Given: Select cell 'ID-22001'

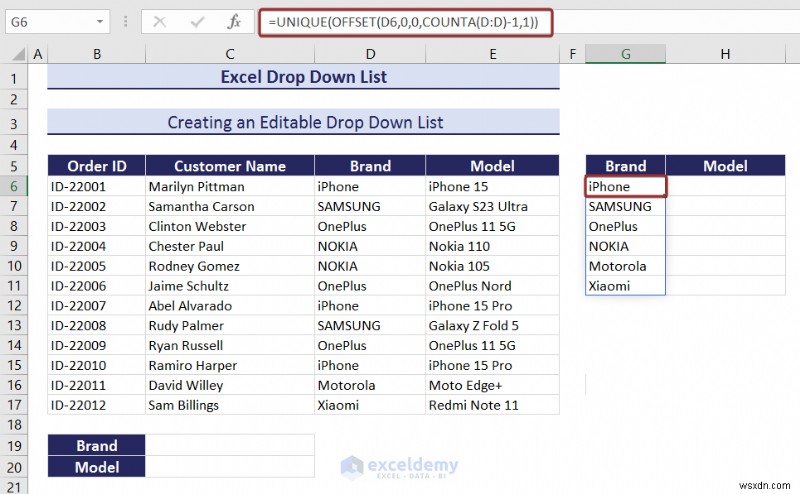Looking at the screenshot, I should (x=97, y=186).
